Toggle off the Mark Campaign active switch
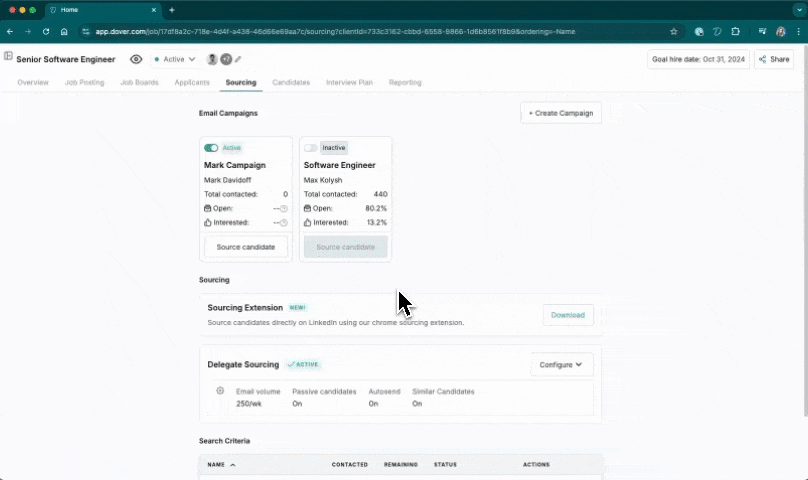808x480 pixels. pyautogui.click(x=211, y=148)
